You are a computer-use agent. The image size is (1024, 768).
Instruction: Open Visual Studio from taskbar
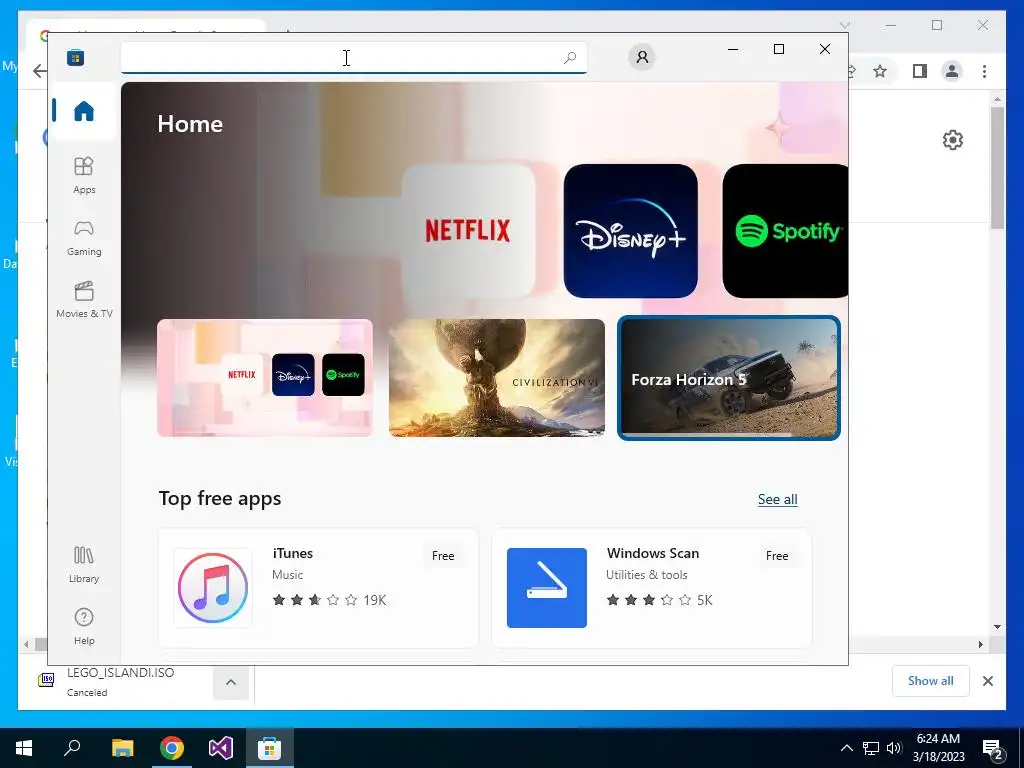click(x=221, y=748)
